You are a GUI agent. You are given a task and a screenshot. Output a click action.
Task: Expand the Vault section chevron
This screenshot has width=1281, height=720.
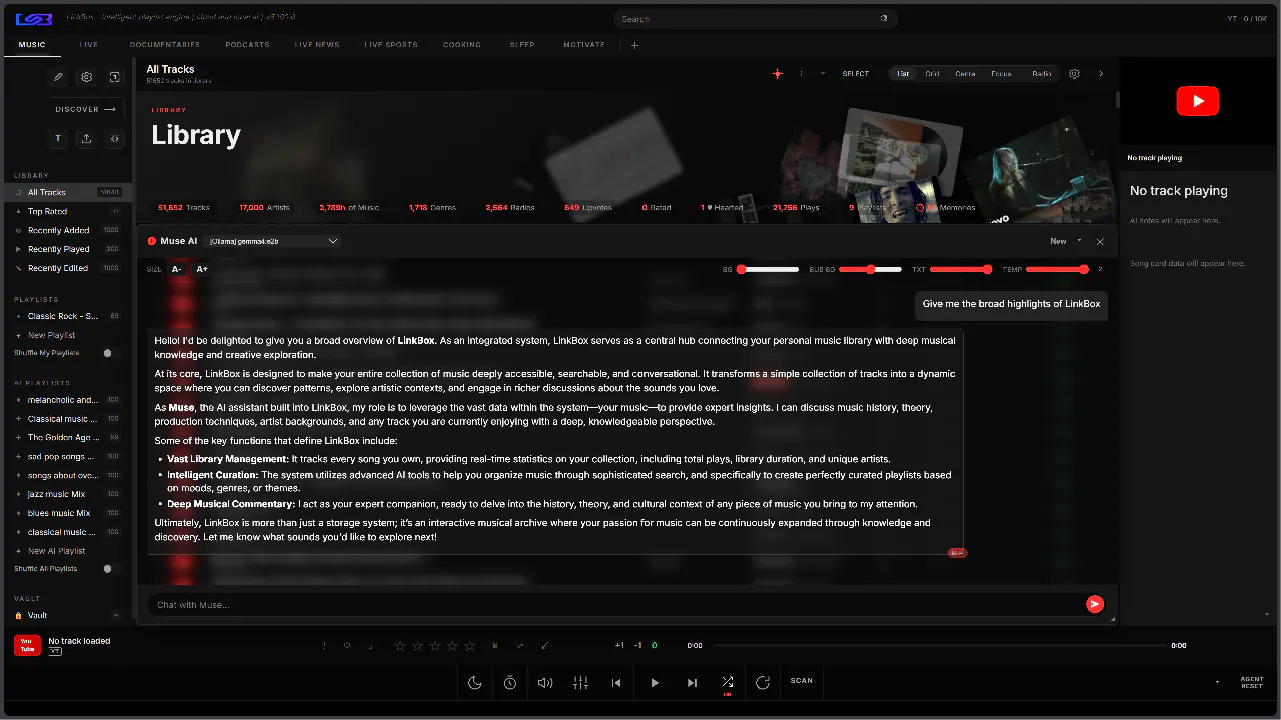[116, 615]
